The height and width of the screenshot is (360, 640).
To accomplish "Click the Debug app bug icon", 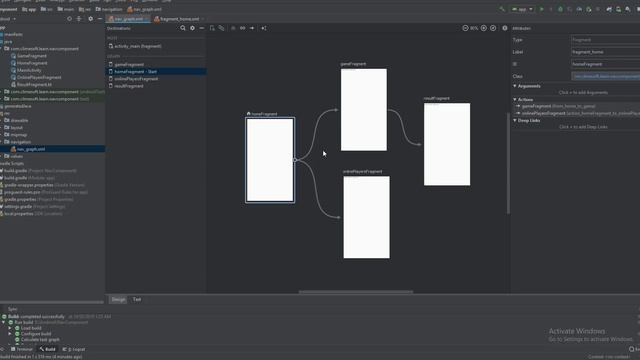I will click(x=560, y=9).
